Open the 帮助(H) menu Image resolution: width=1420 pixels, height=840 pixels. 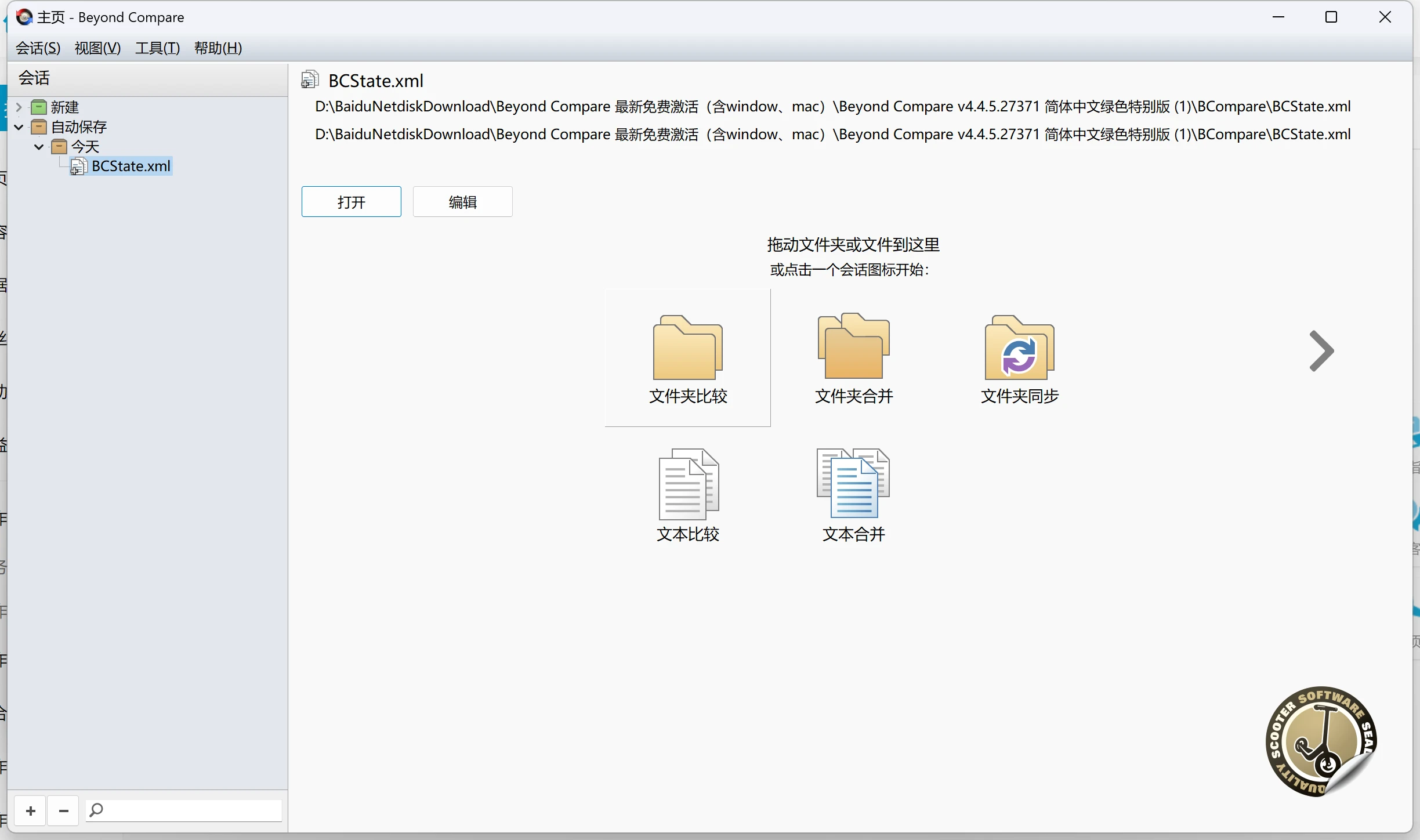(218, 48)
